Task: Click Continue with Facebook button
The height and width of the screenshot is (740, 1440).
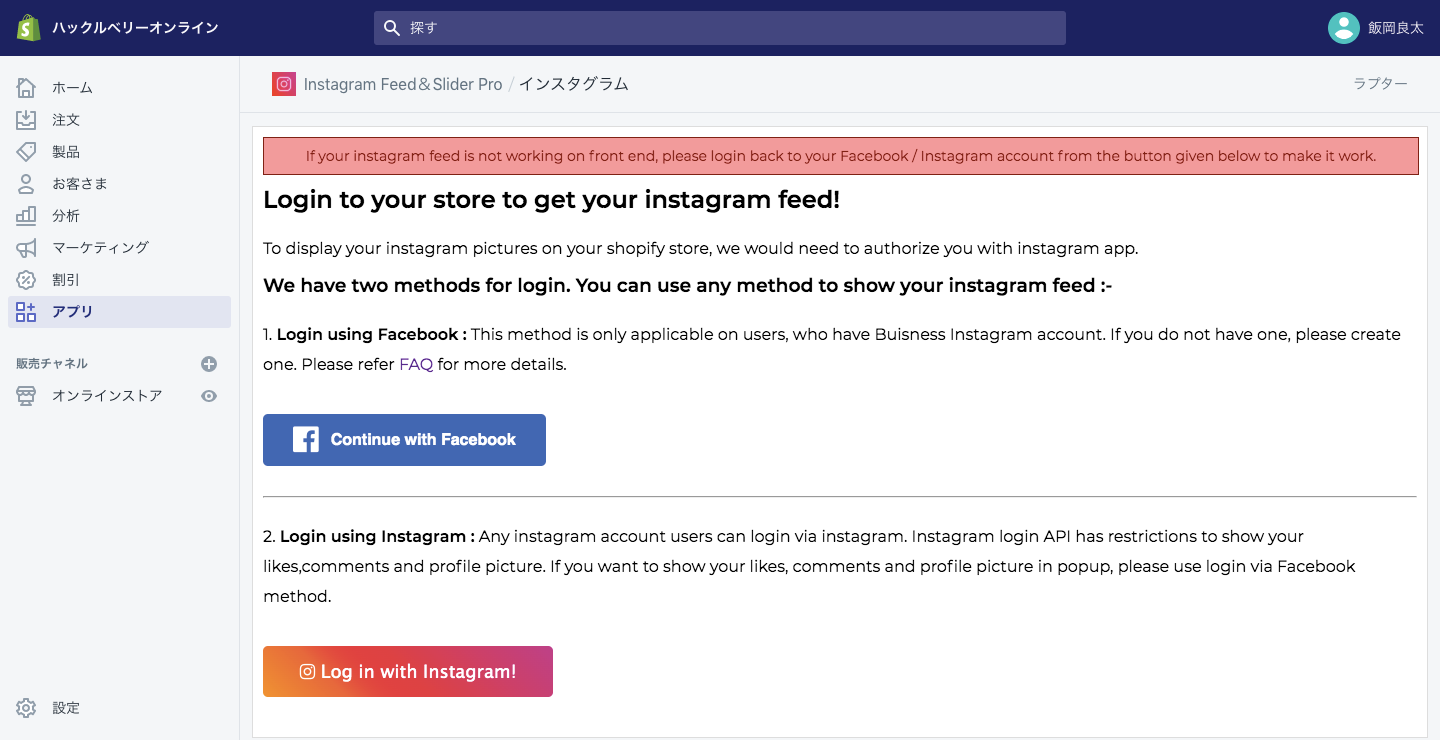Action: click(x=404, y=440)
